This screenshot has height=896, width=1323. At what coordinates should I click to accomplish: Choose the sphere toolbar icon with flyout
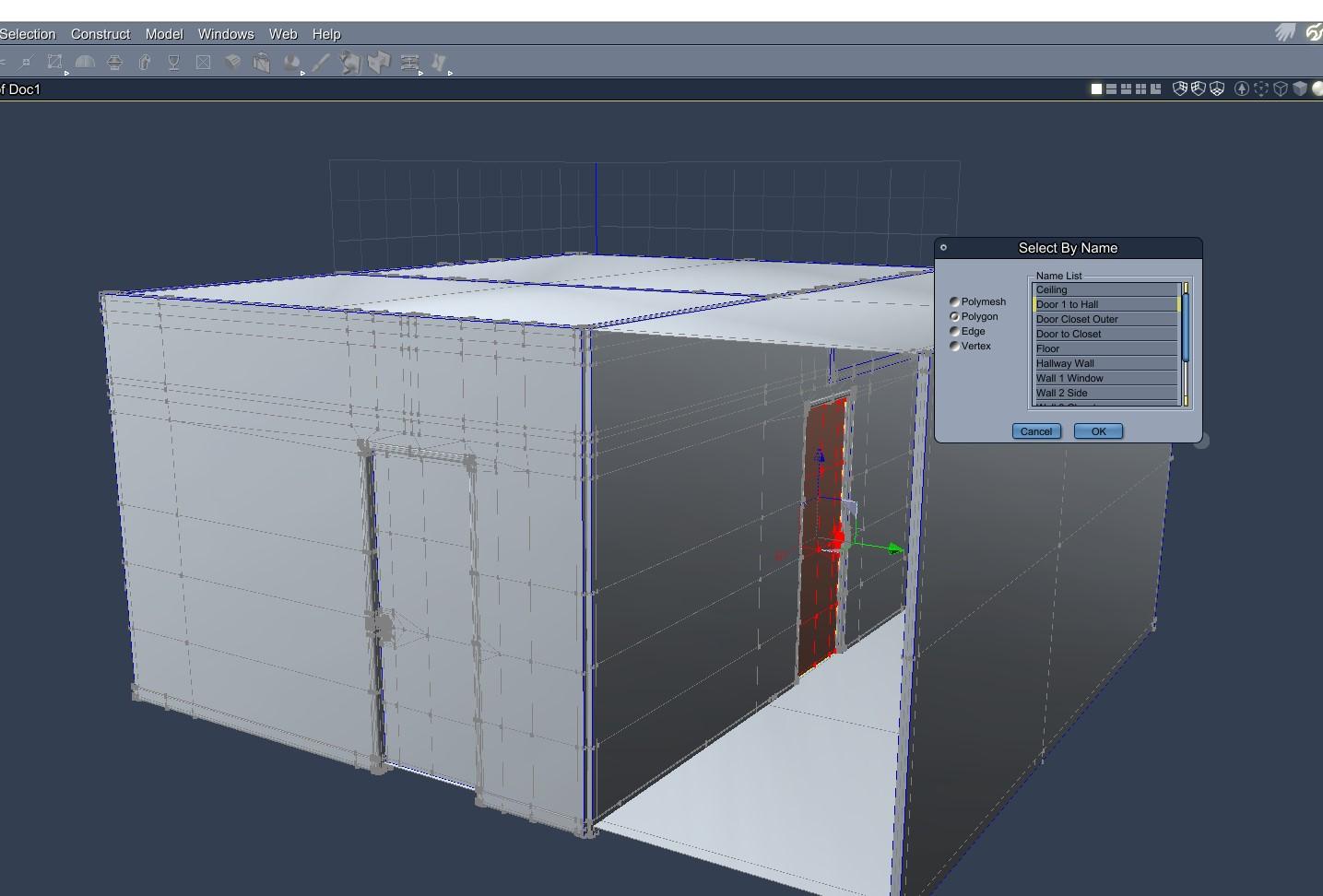(x=291, y=63)
